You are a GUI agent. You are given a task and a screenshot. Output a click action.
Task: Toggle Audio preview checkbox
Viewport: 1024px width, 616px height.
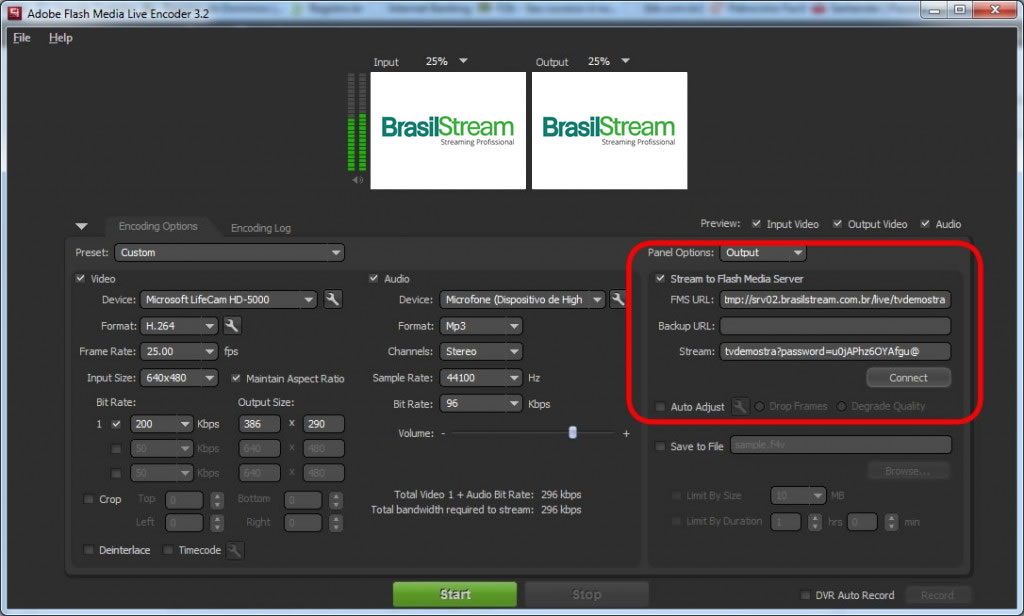tap(925, 223)
